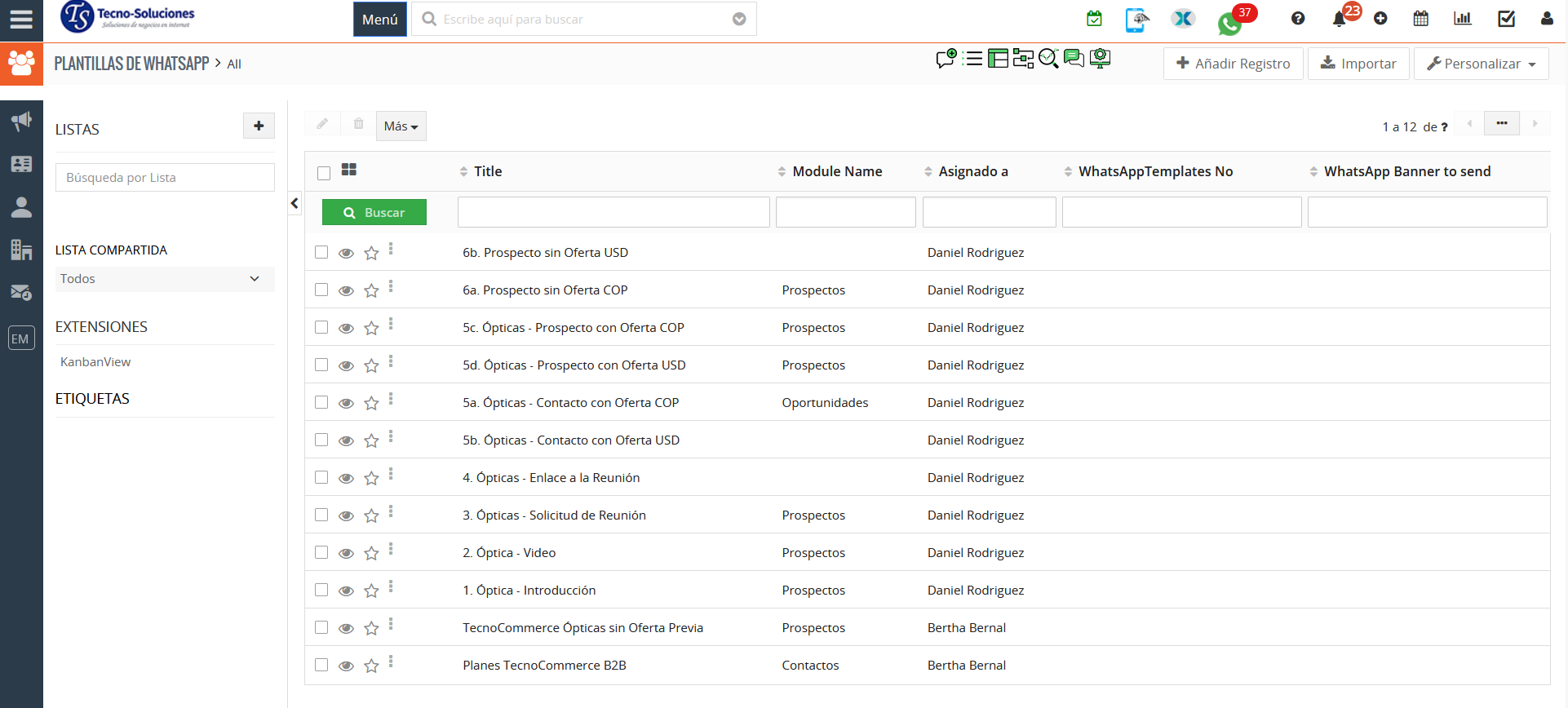1568x708 pixels.
Task: Tick the 'Planes TecnoCommerce B2B' row checkbox
Action: pos(321,666)
